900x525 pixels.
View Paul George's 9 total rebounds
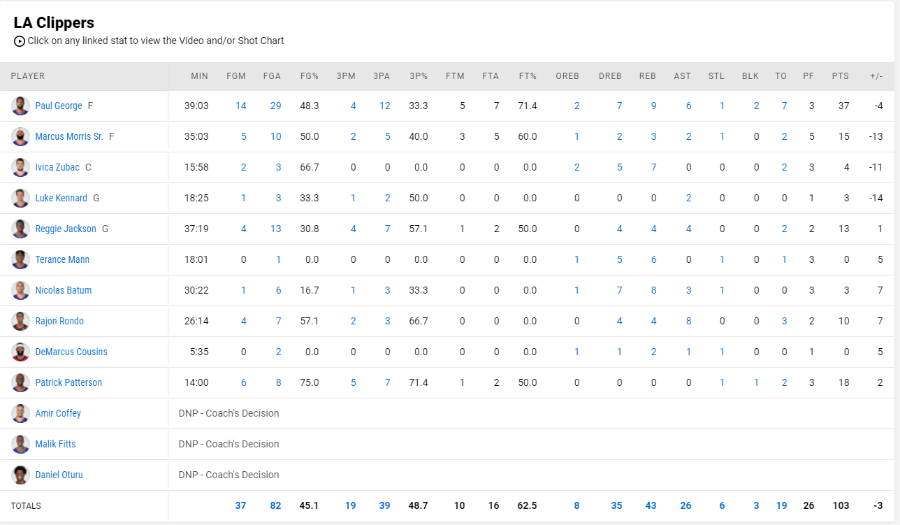[x=653, y=106]
